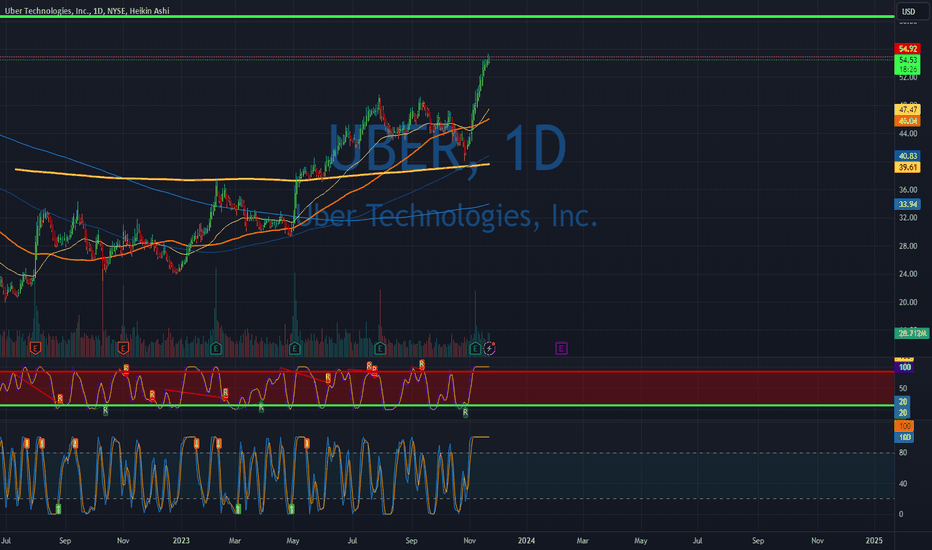Click the 40 level on stochastic scale
The height and width of the screenshot is (550, 932).
point(903,483)
